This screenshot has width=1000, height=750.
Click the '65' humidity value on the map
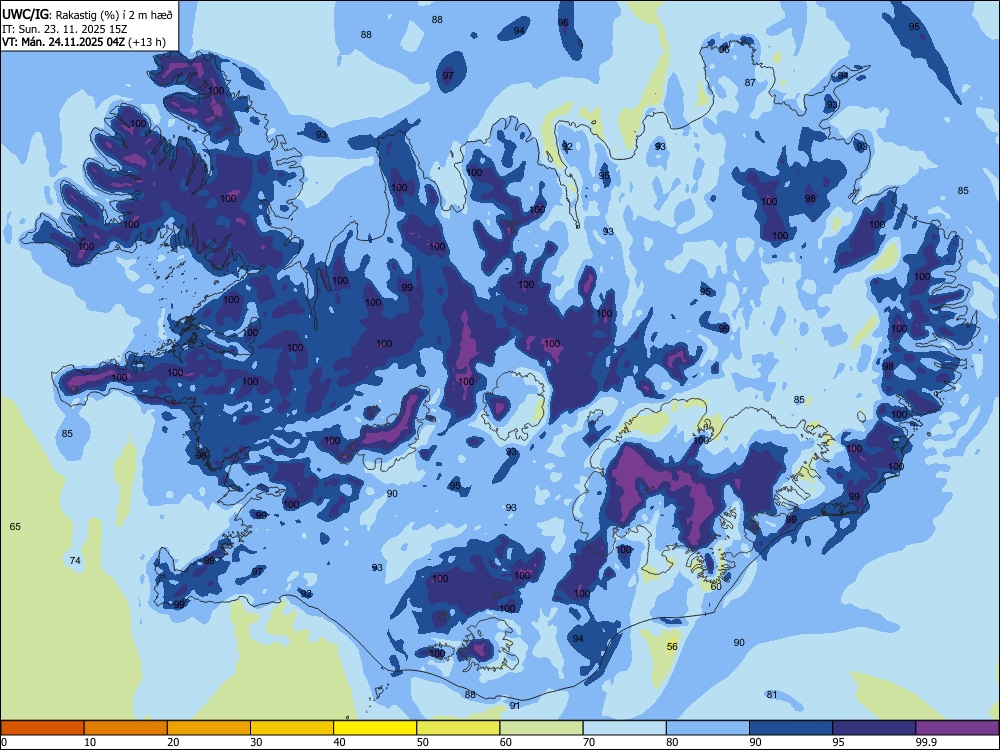pos(15,526)
